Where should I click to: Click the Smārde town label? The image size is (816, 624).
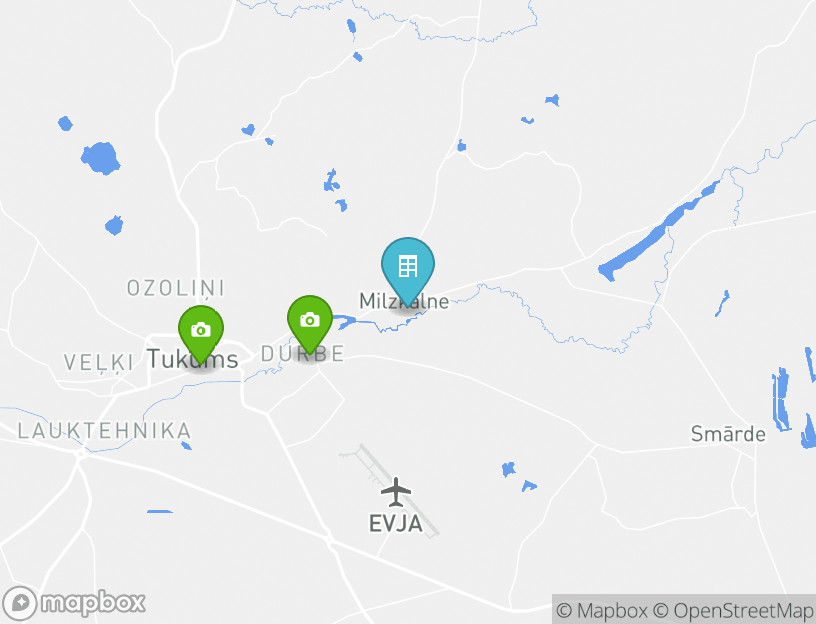coord(728,434)
